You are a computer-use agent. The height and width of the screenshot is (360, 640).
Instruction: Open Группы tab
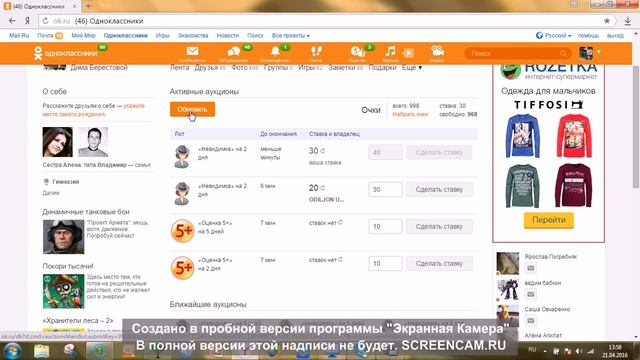coord(278,68)
